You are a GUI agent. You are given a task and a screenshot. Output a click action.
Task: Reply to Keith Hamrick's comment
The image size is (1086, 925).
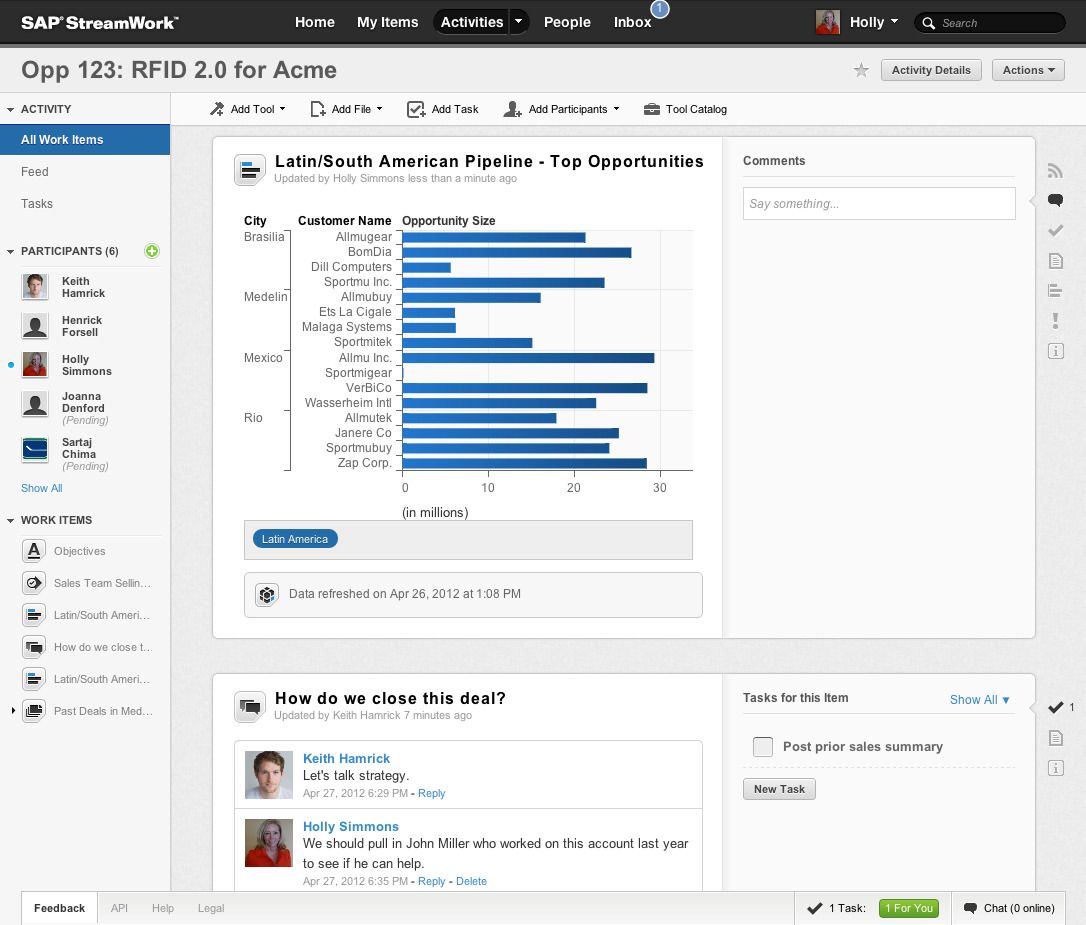432,793
